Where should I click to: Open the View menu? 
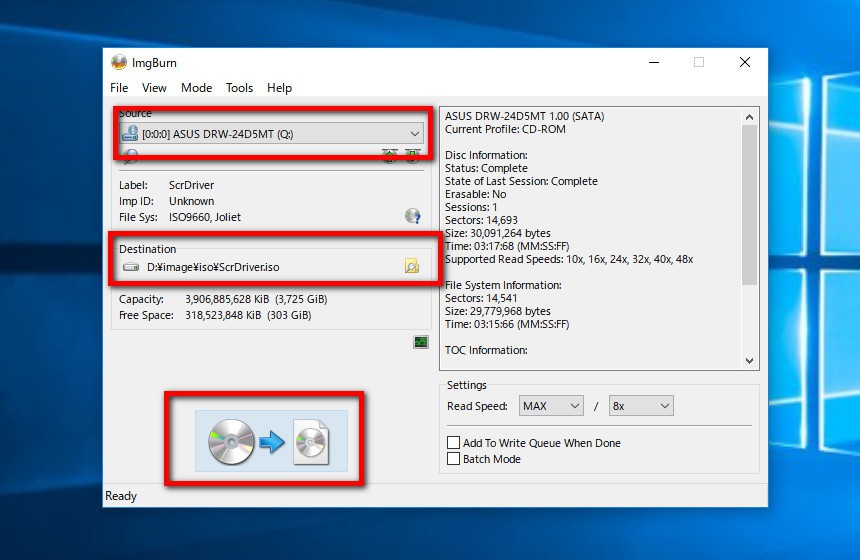tap(154, 88)
